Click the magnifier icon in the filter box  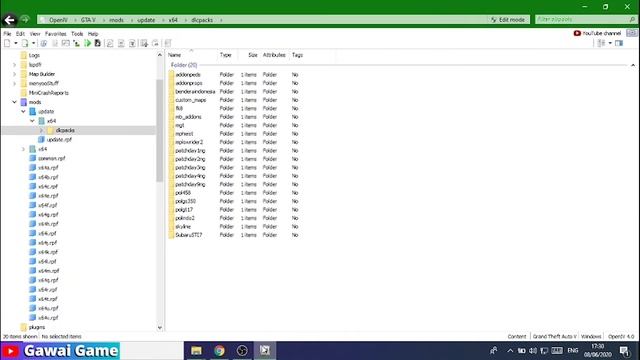point(632,20)
